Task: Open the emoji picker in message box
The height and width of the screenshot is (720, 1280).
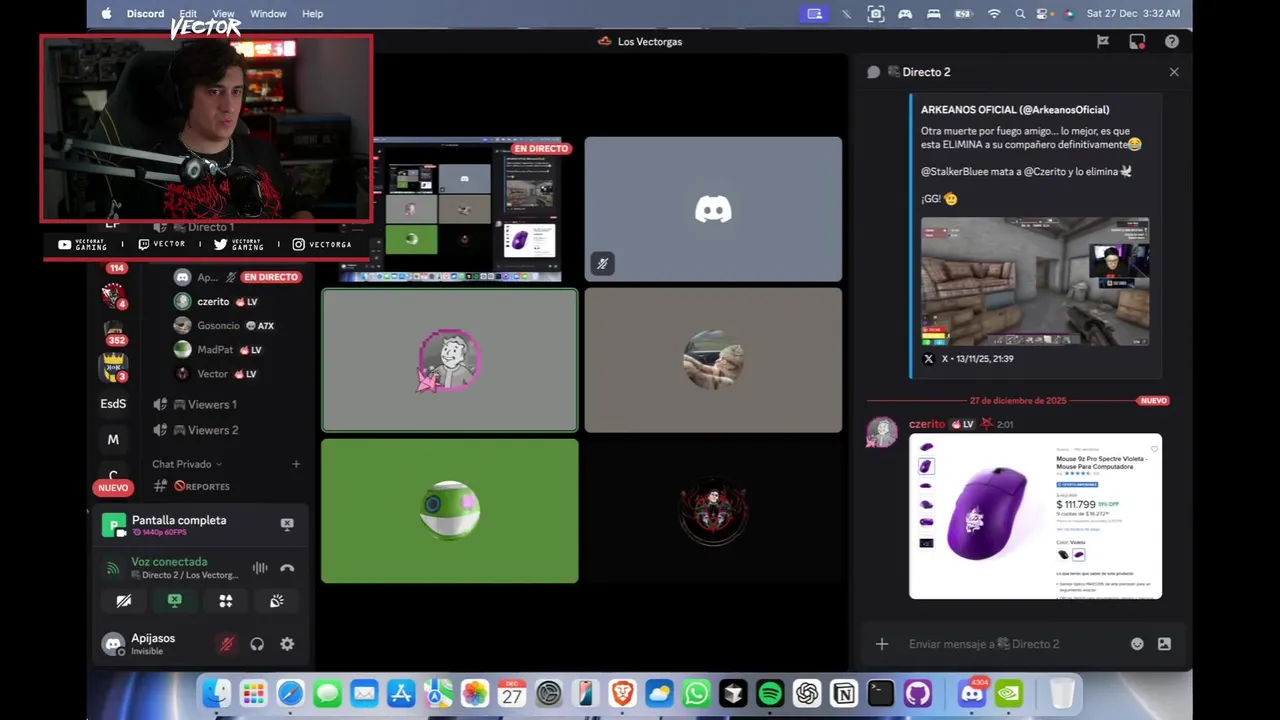Action: click(x=1137, y=644)
